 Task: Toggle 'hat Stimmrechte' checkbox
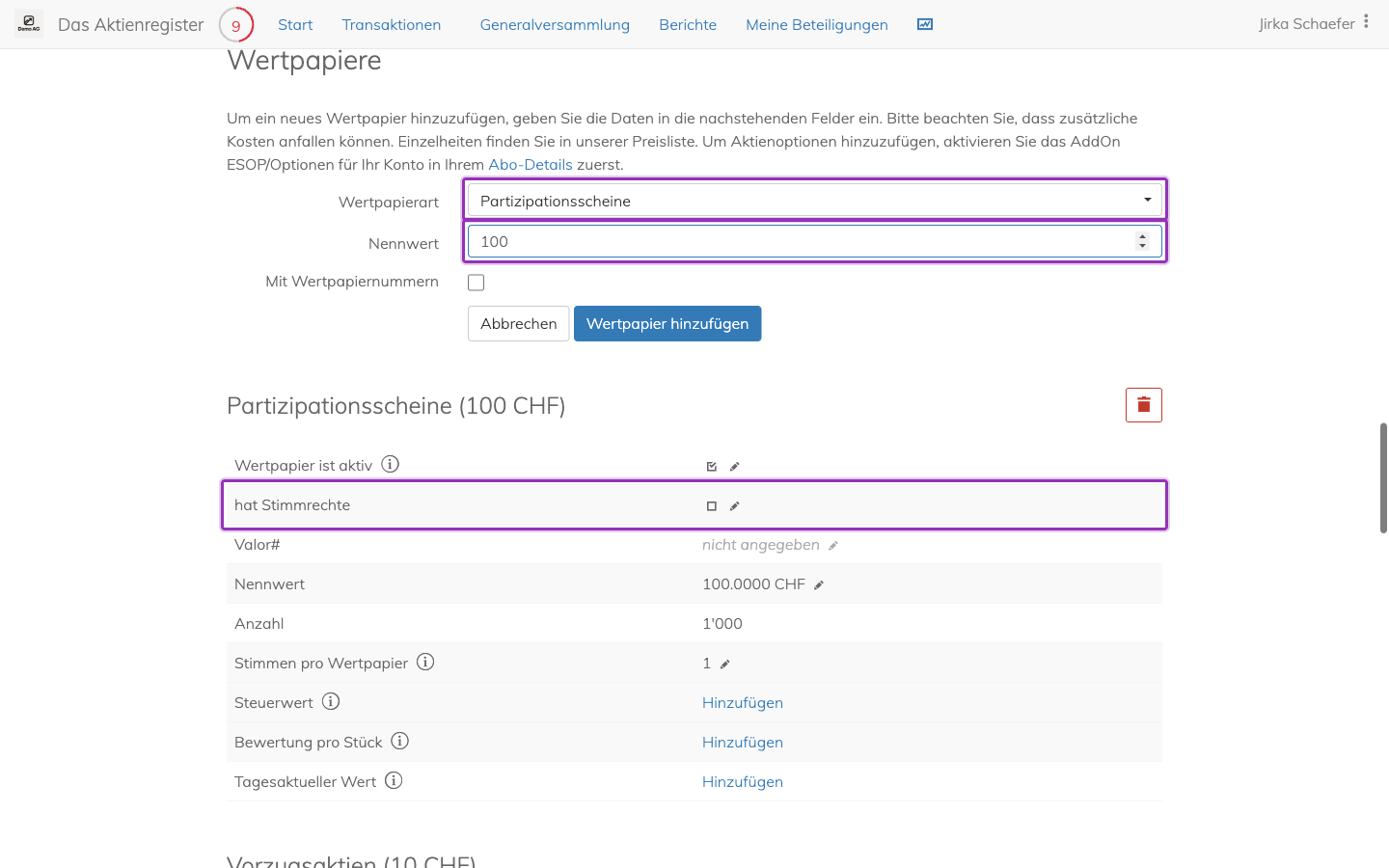tap(712, 506)
